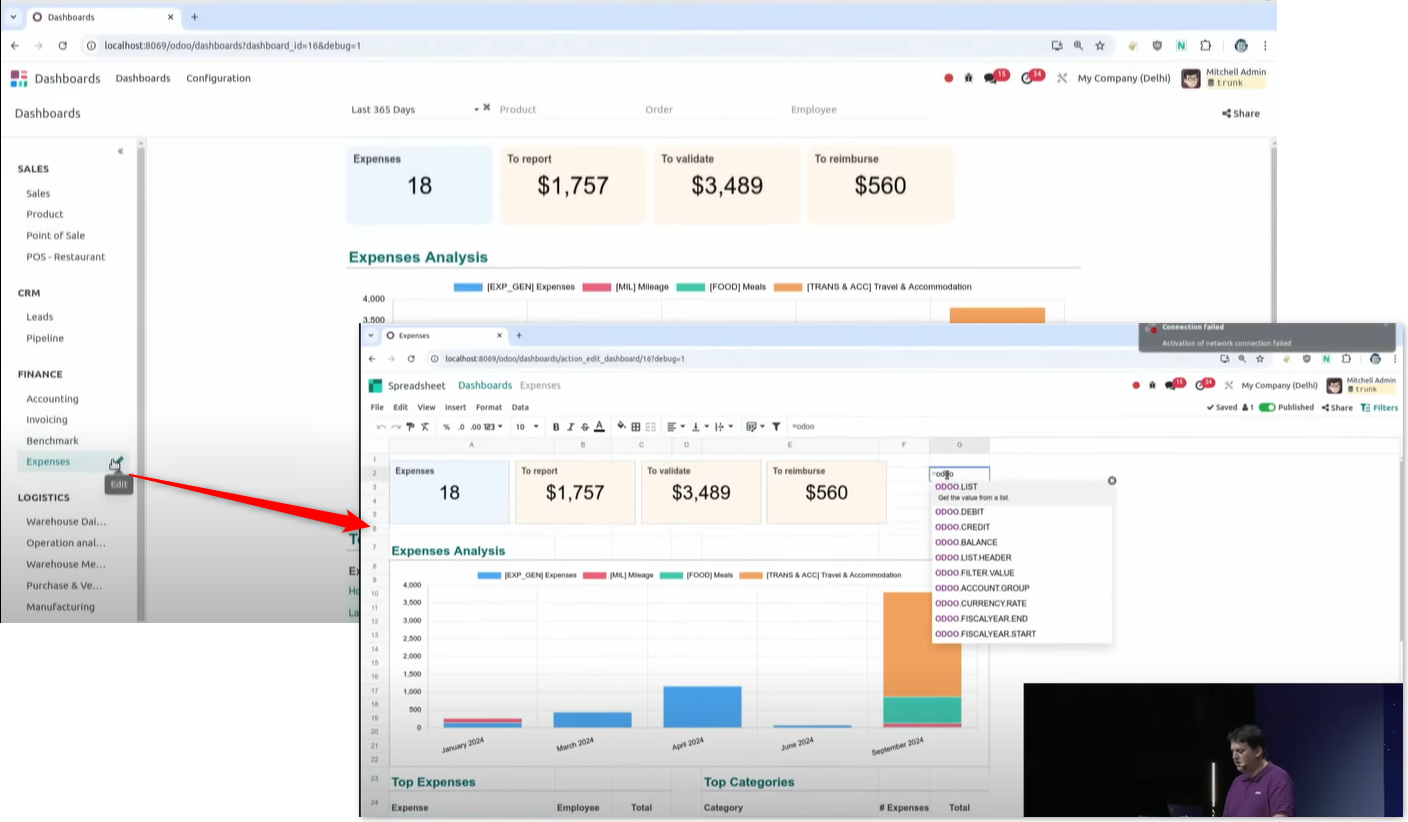Open the Data menu in Spreadsheet

(520, 408)
